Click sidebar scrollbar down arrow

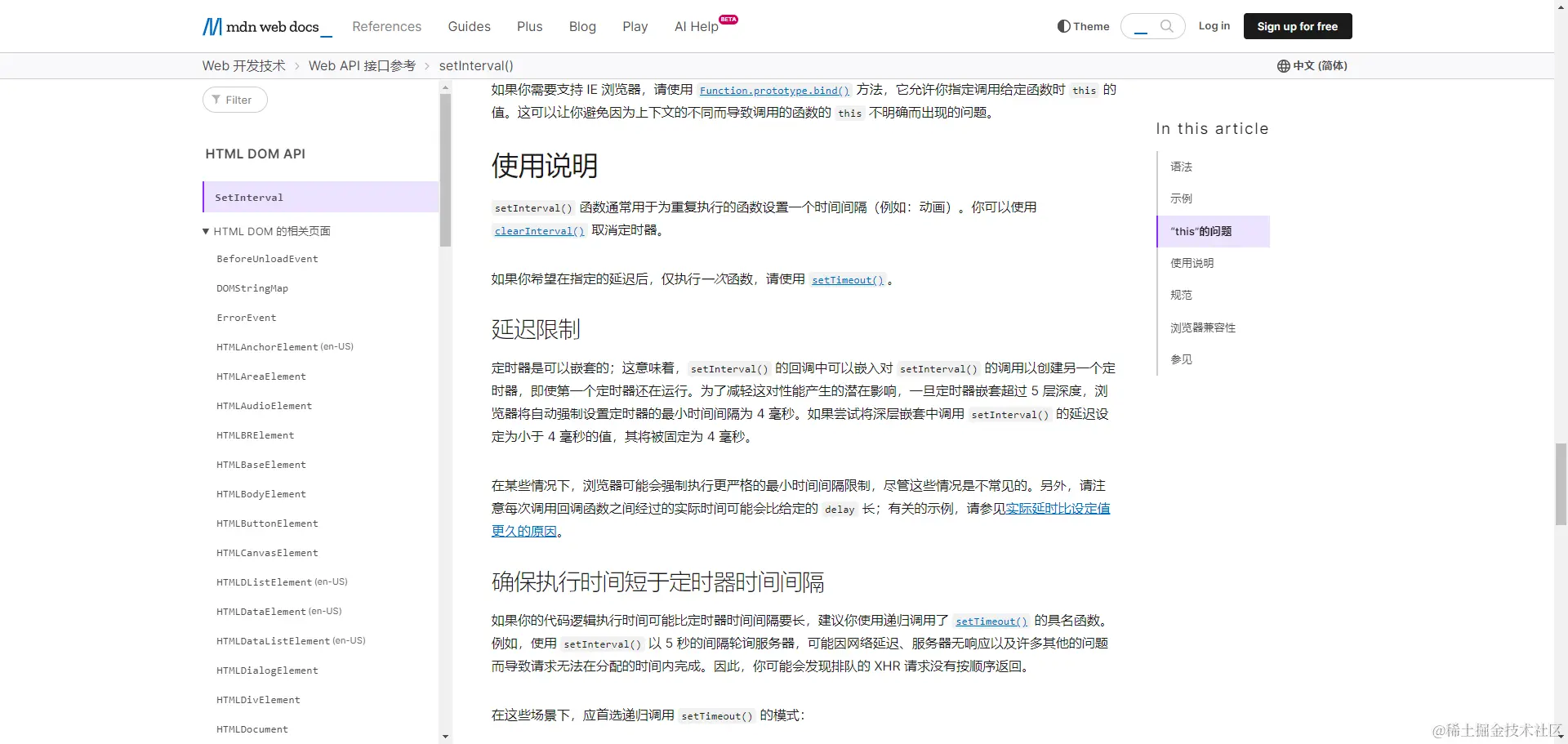[x=445, y=737]
